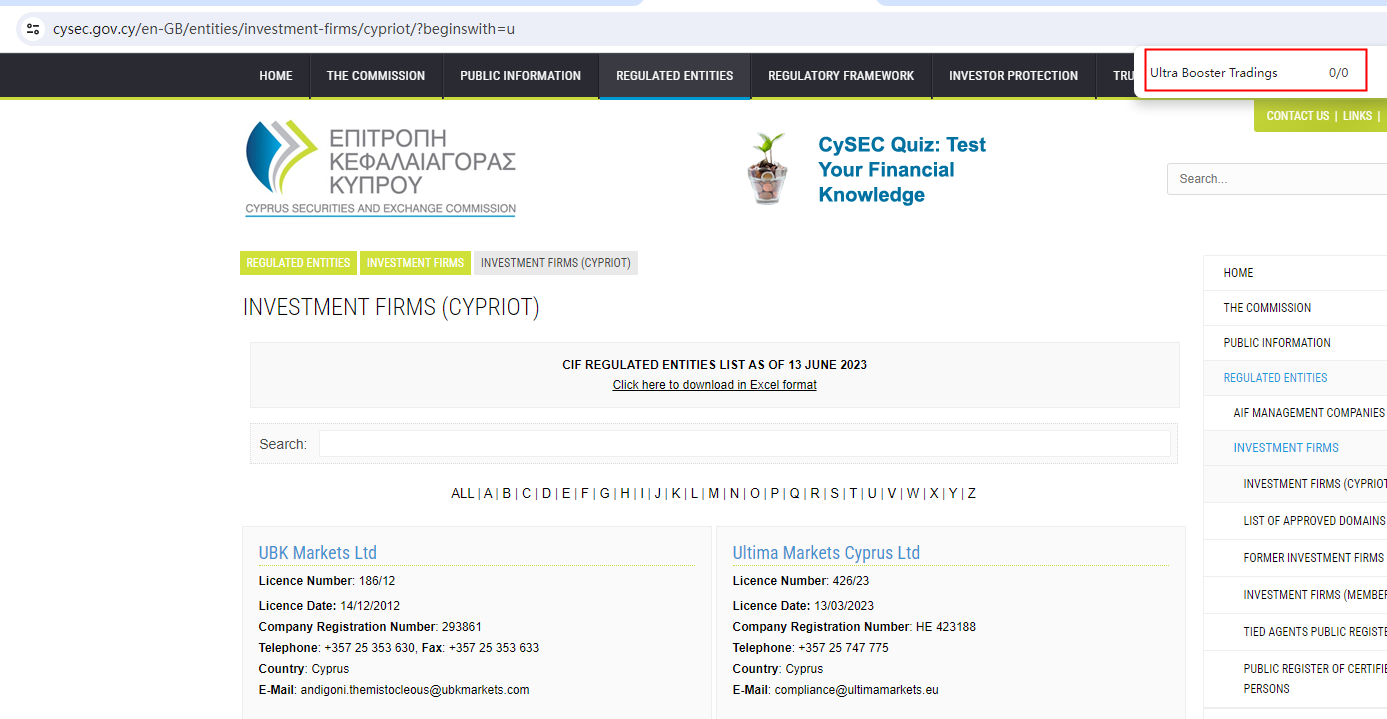Filter firms by letter Z
Viewport: 1387px width, 719px height.
[x=971, y=493]
